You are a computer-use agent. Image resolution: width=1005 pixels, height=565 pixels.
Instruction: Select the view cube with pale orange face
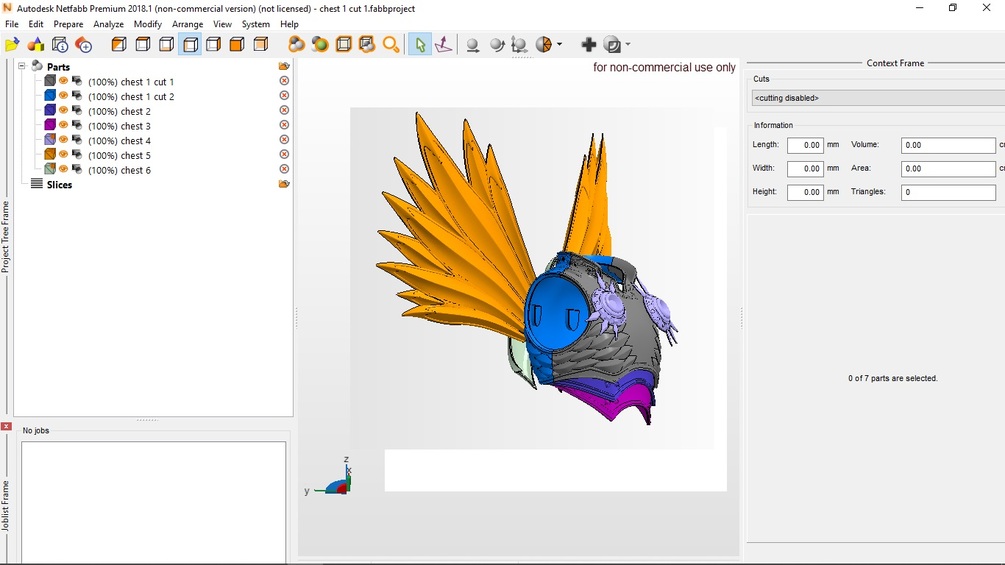261,45
